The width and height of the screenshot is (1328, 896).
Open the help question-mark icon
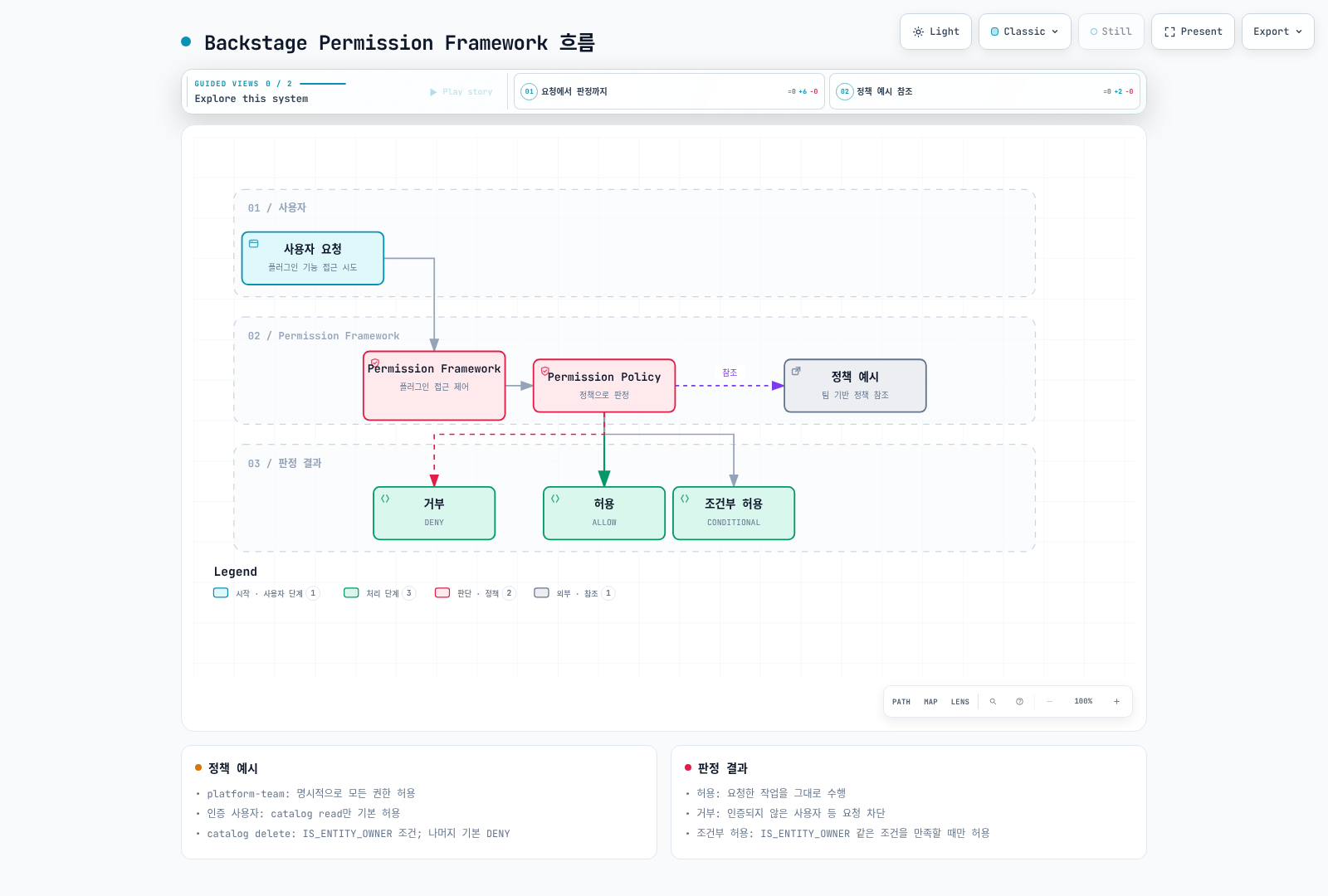point(1019,702)
